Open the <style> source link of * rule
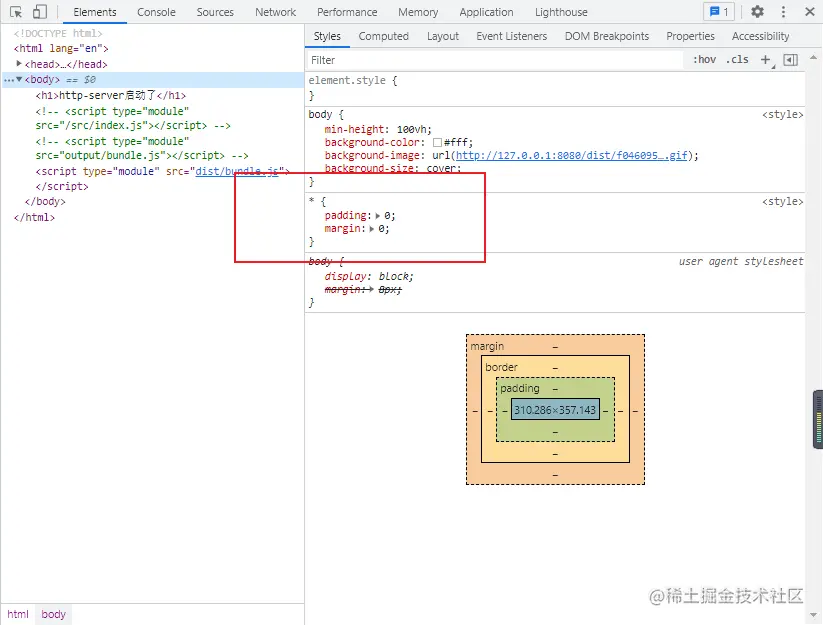This screenshot has width=823, height=625. pyautogui.click(x=783, y=202)
